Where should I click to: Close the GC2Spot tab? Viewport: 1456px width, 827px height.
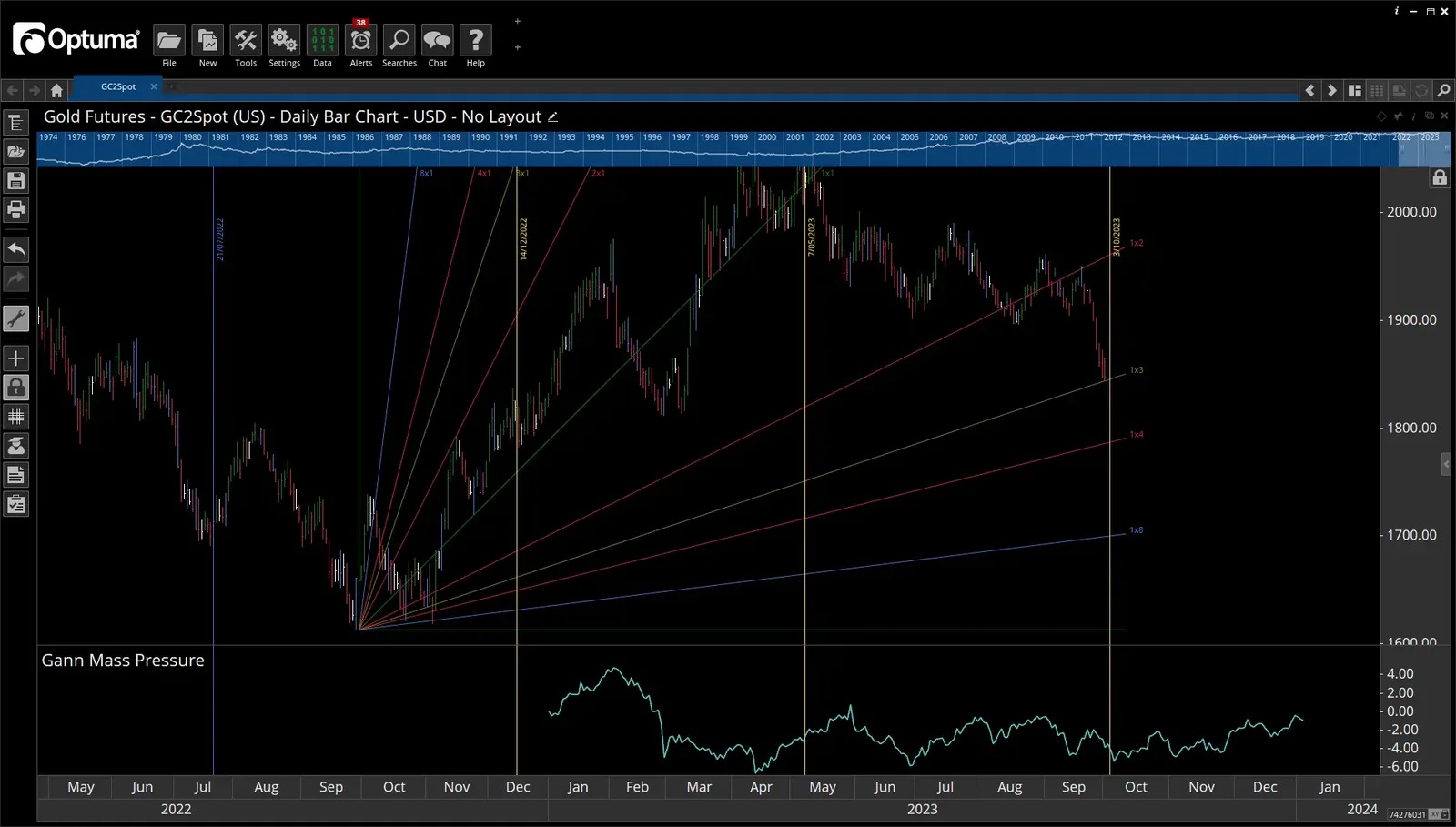coord(154,86)
